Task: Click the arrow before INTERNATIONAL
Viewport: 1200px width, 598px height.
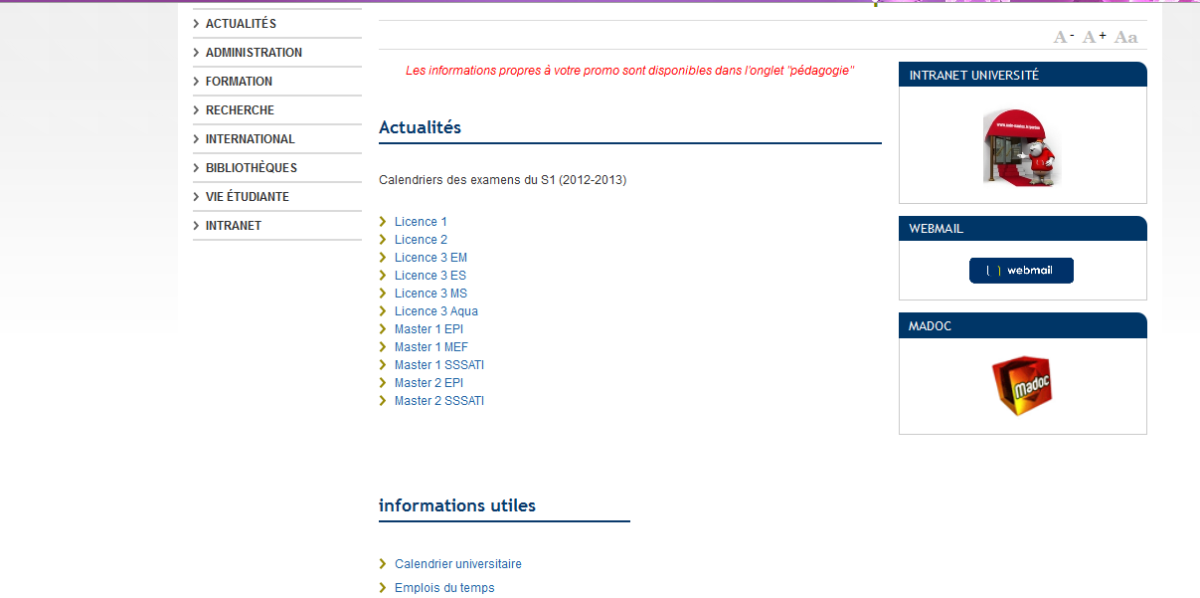Action: [196, 140]
